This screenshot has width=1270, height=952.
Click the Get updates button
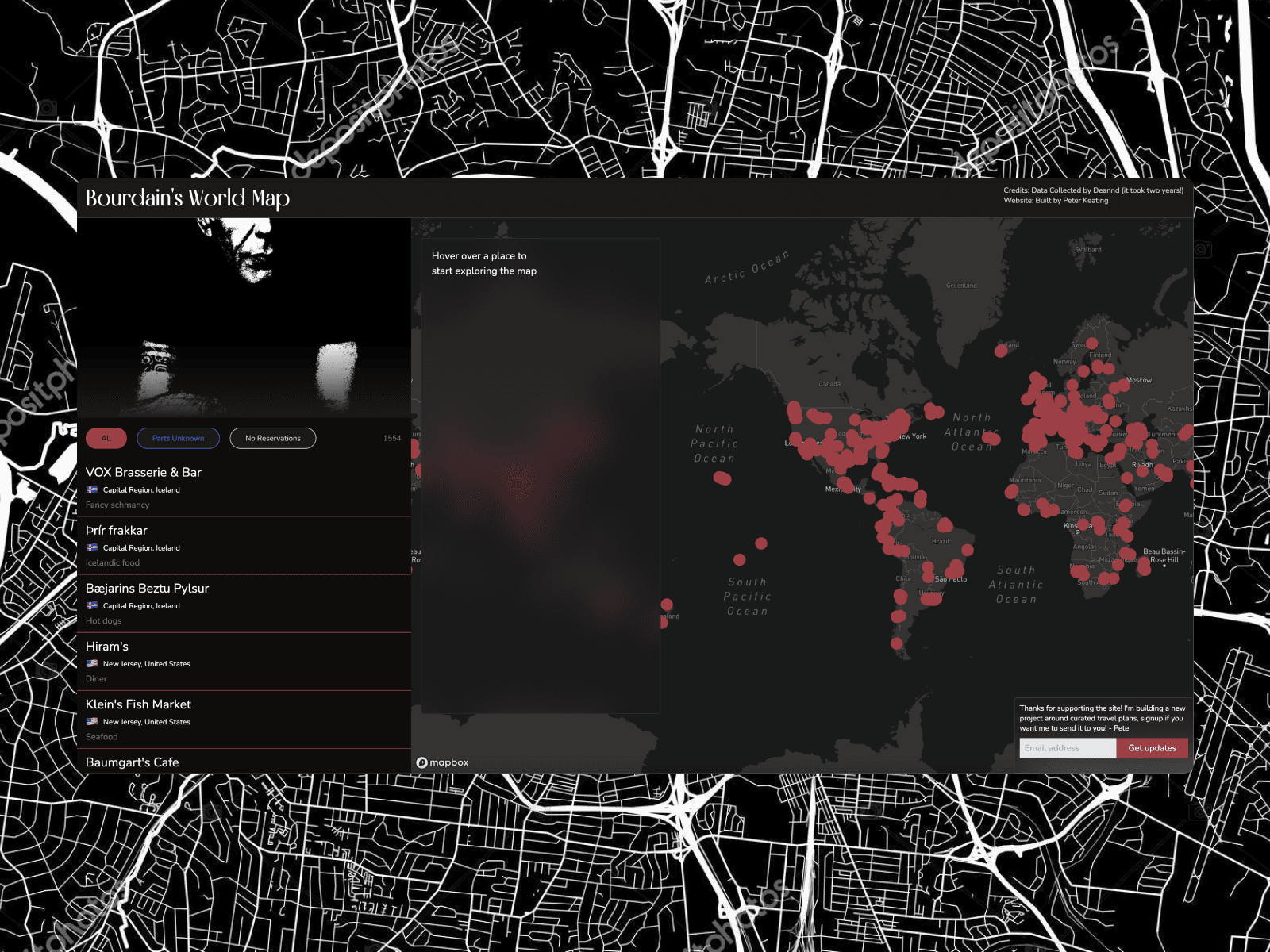(x=1153, y=748)
